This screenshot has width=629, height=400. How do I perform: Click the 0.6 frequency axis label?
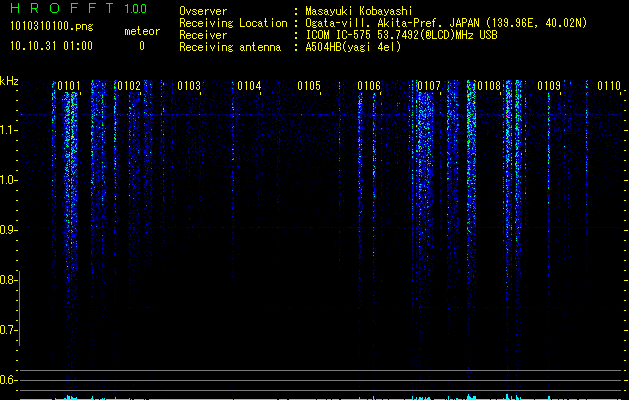point(8,380)
